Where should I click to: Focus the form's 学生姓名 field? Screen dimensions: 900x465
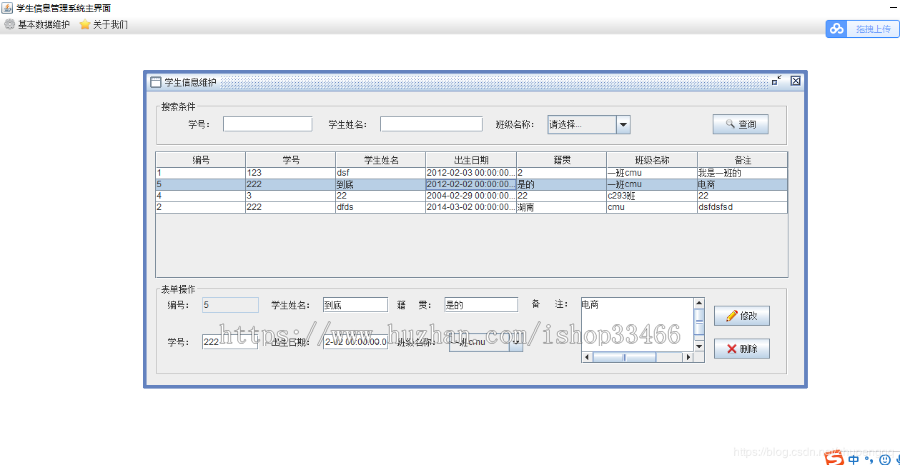click(355, 305)
